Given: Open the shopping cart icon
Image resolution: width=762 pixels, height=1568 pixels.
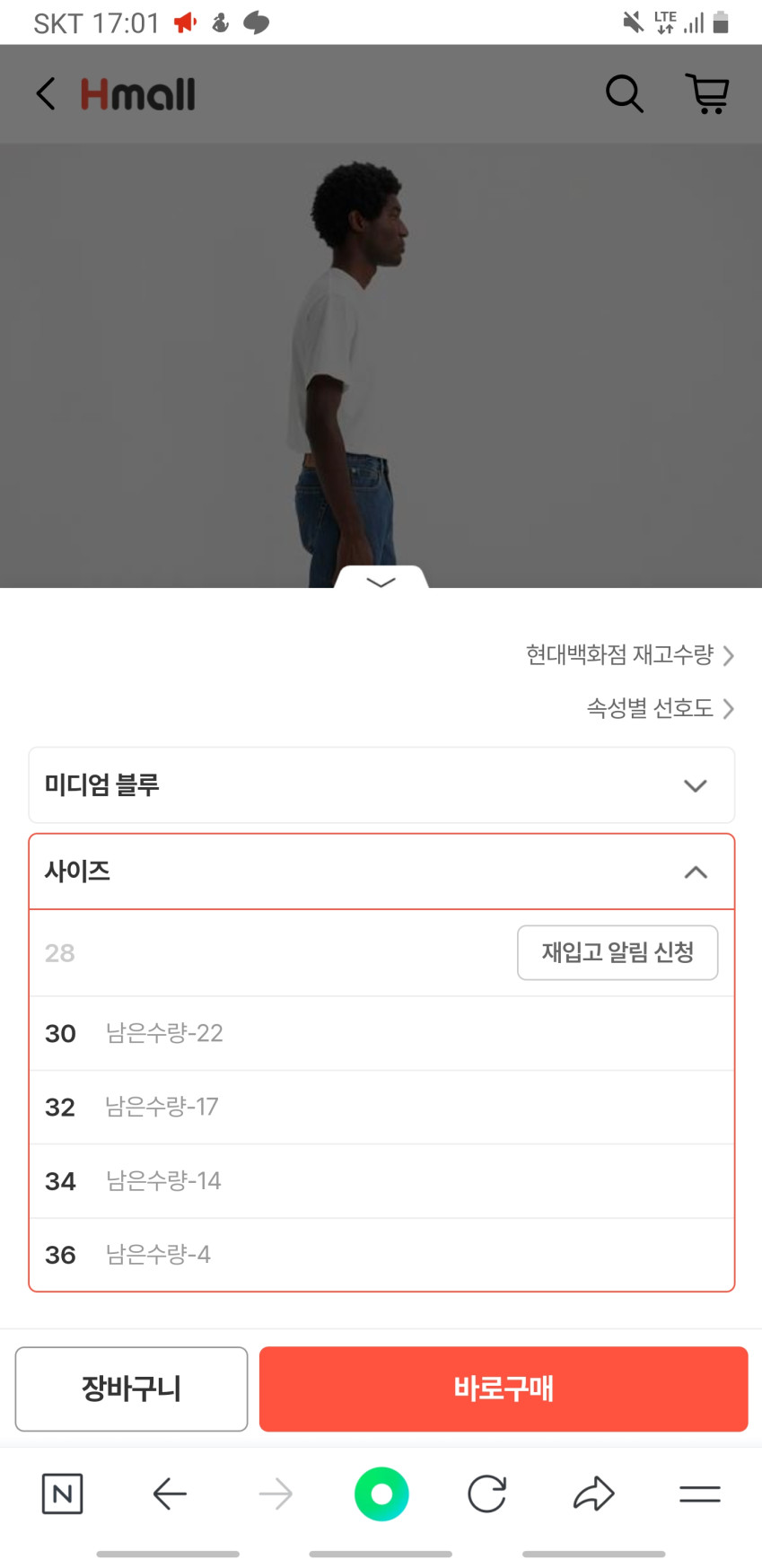Looking at the screenshot, I should (x=707, y=93).
